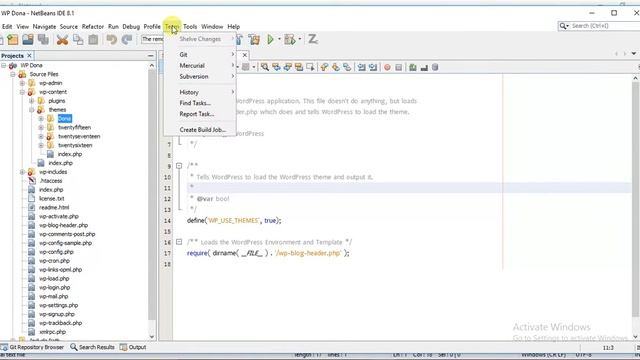Open the Search Results tab
640x360 pixels.
coord(93,347)
